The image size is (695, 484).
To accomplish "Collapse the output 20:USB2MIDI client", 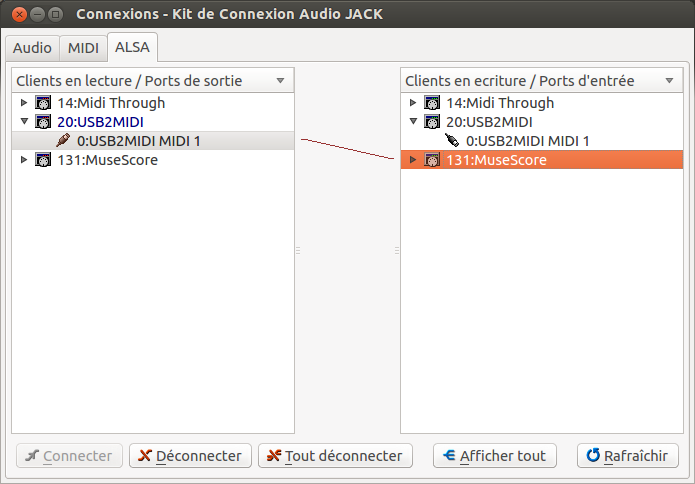I will pos(24,122).
